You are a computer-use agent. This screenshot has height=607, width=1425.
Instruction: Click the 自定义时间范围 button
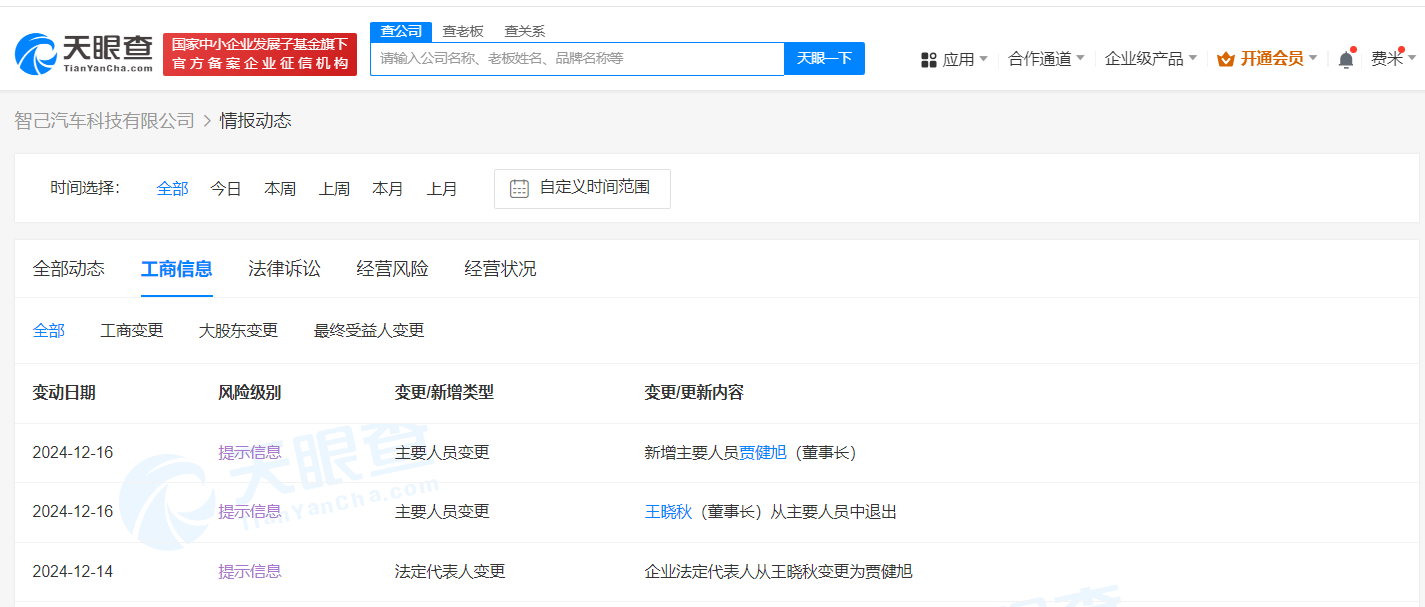[582, 188]
